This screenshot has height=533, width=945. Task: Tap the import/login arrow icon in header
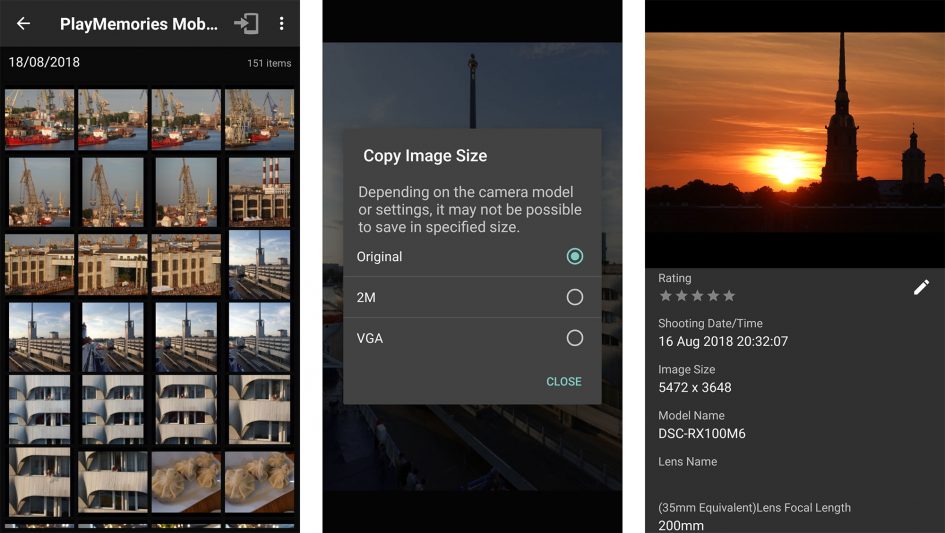(246, 24)
